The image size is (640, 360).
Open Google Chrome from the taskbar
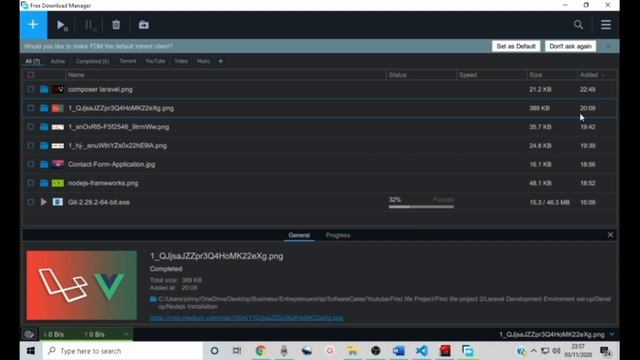260,351
